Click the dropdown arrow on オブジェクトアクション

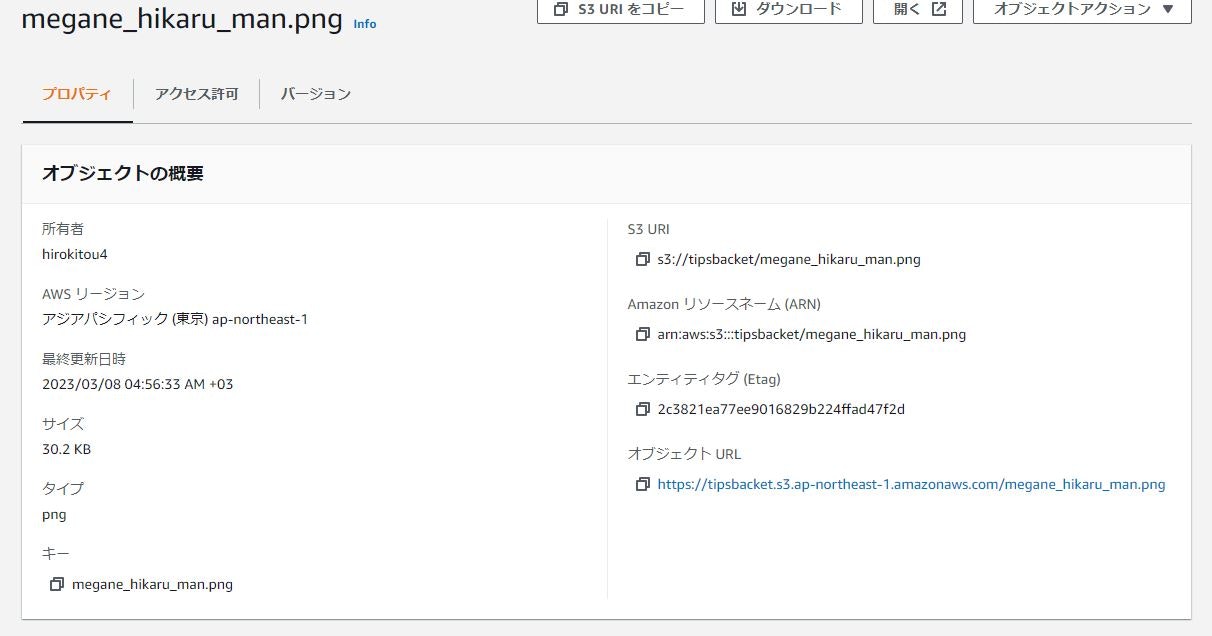(x=1168, y=9)
